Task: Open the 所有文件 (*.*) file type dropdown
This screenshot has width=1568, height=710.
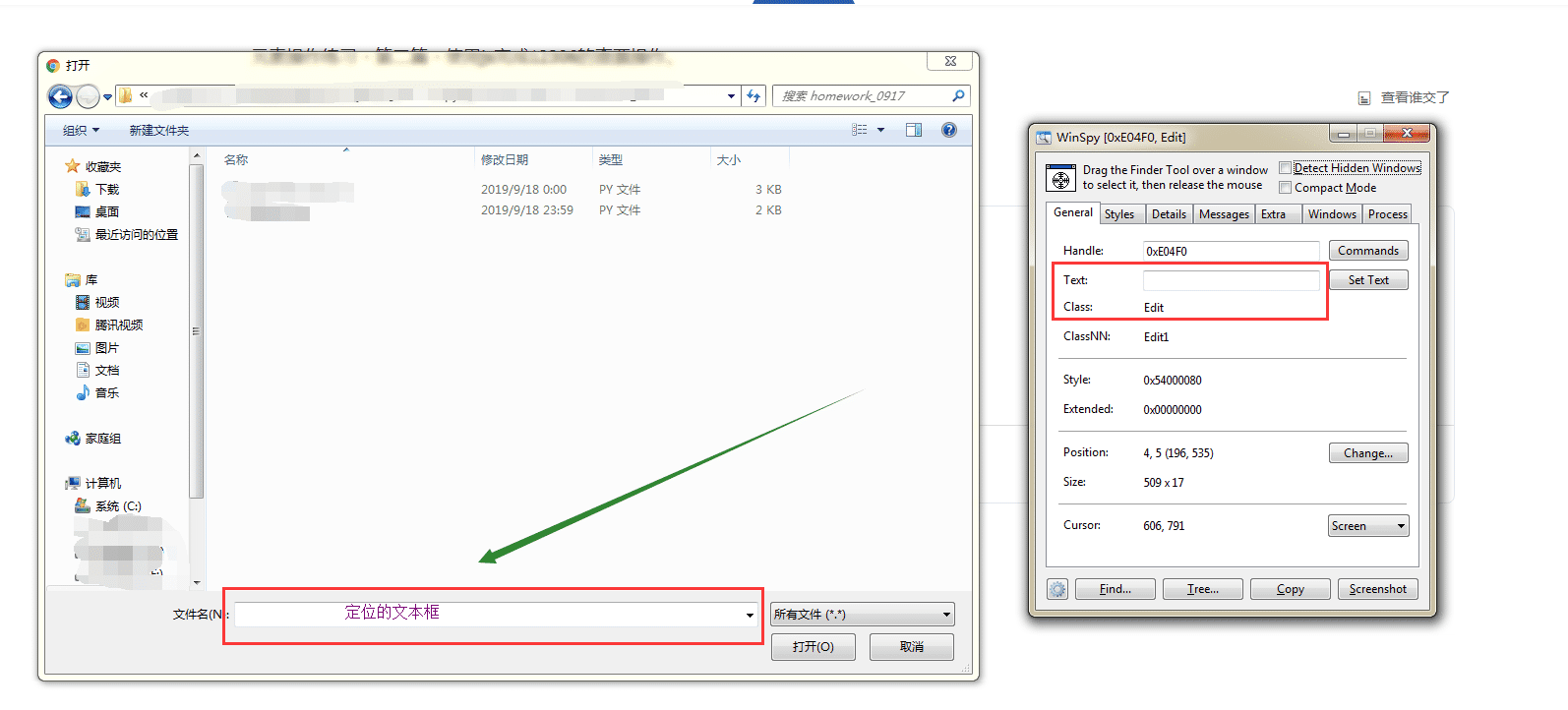Action: (862, 615)
